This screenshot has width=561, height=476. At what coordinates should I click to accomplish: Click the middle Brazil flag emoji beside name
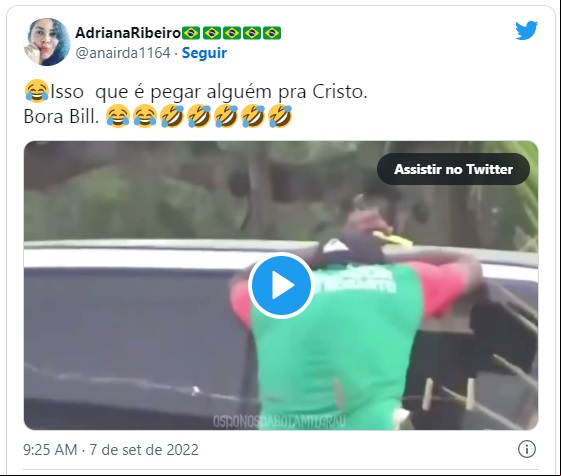pos(231,33)
